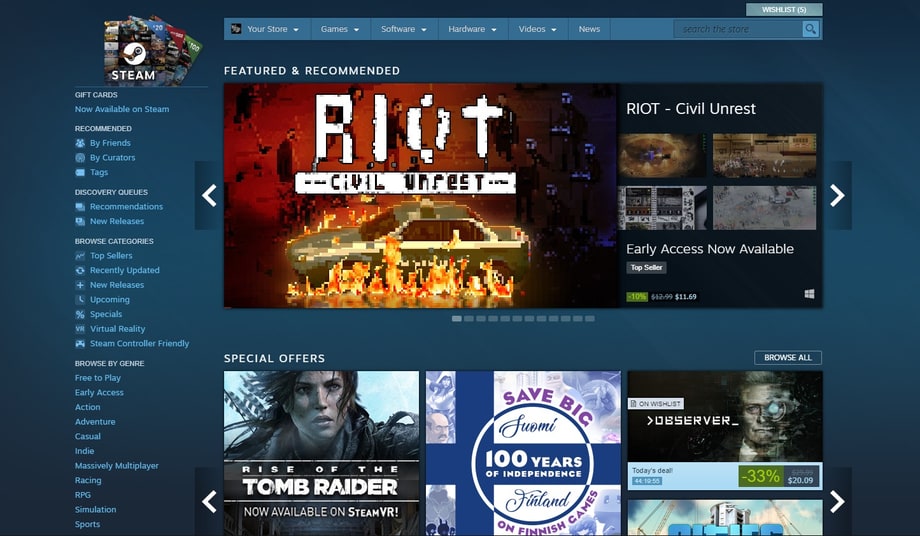Viewport: 920px width, 536px height.
Task: Open the Steam gift cards image
Action: [152, 50]
